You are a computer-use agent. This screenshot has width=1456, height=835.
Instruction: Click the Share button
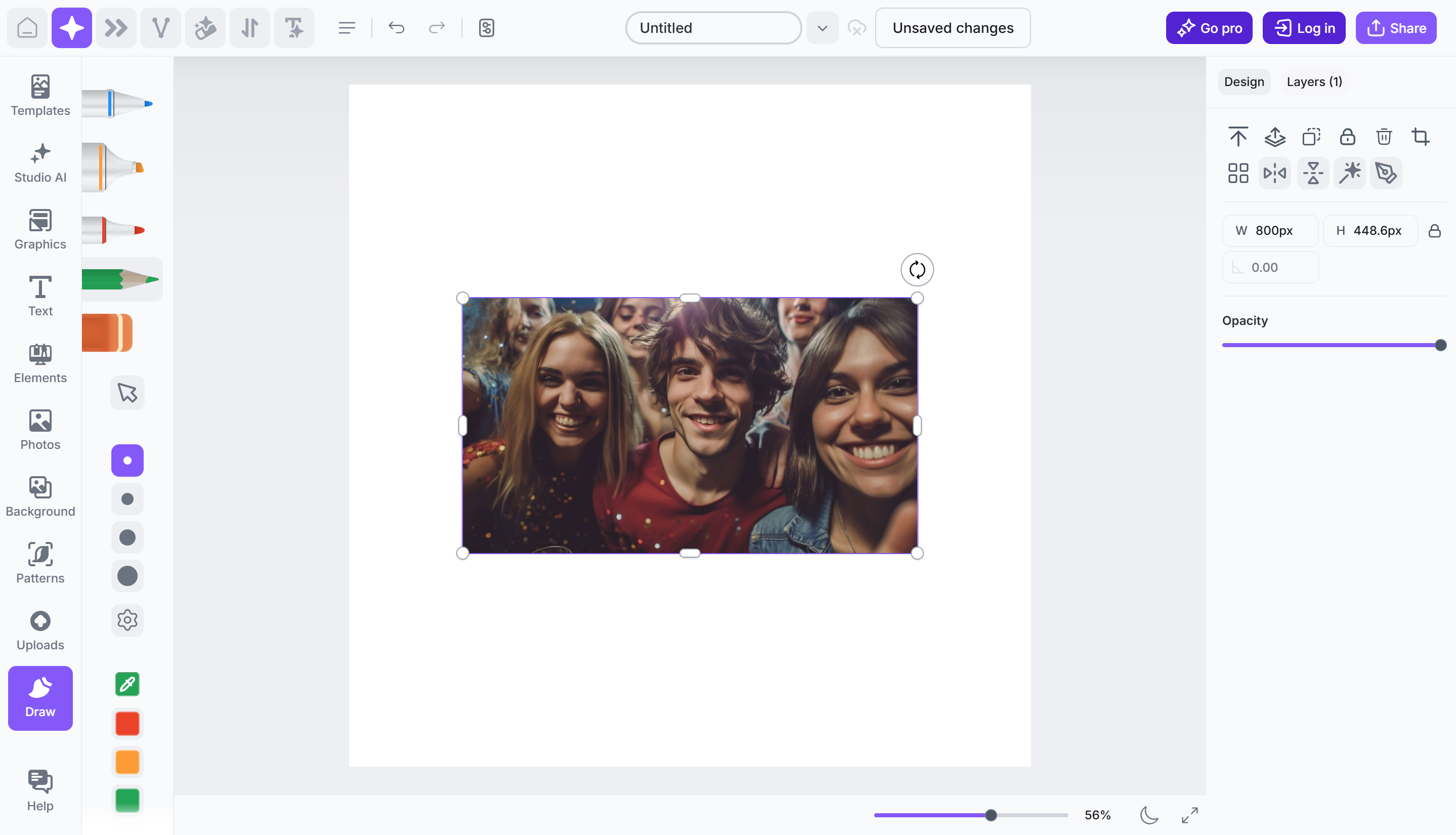coord(1395,27)
